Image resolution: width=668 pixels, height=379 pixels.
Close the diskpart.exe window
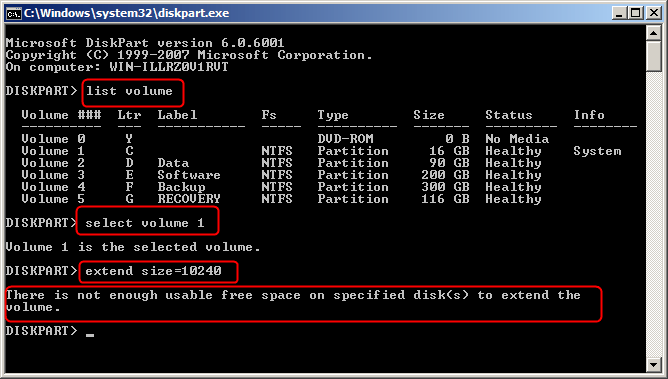[x=653, y=13]
